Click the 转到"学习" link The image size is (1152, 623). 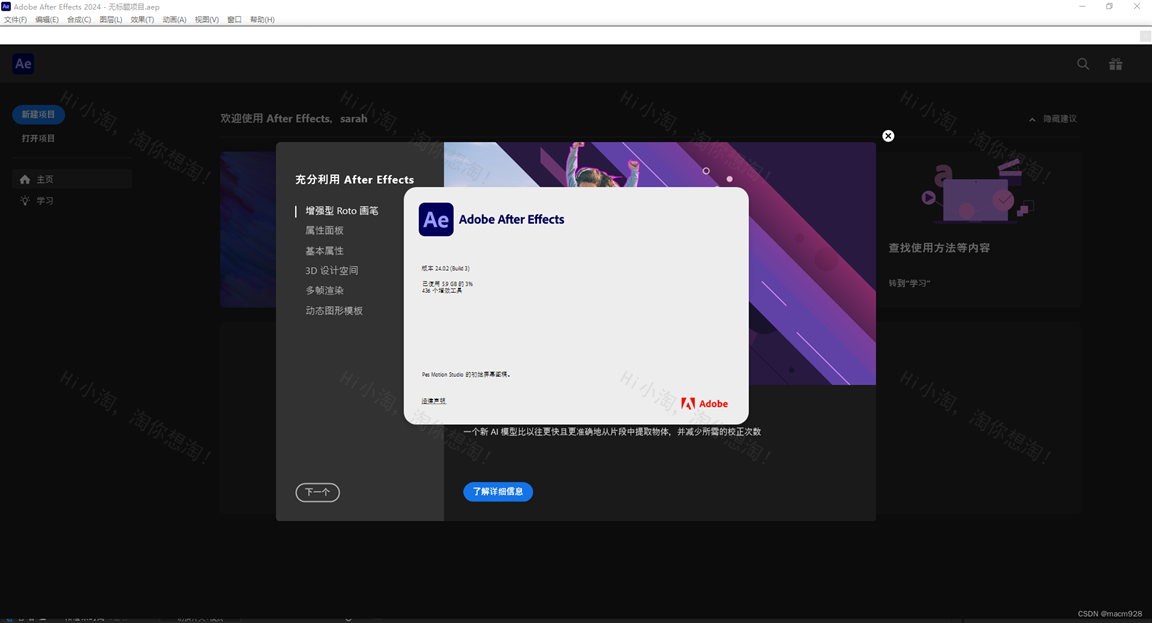click(x=910, y=284)
